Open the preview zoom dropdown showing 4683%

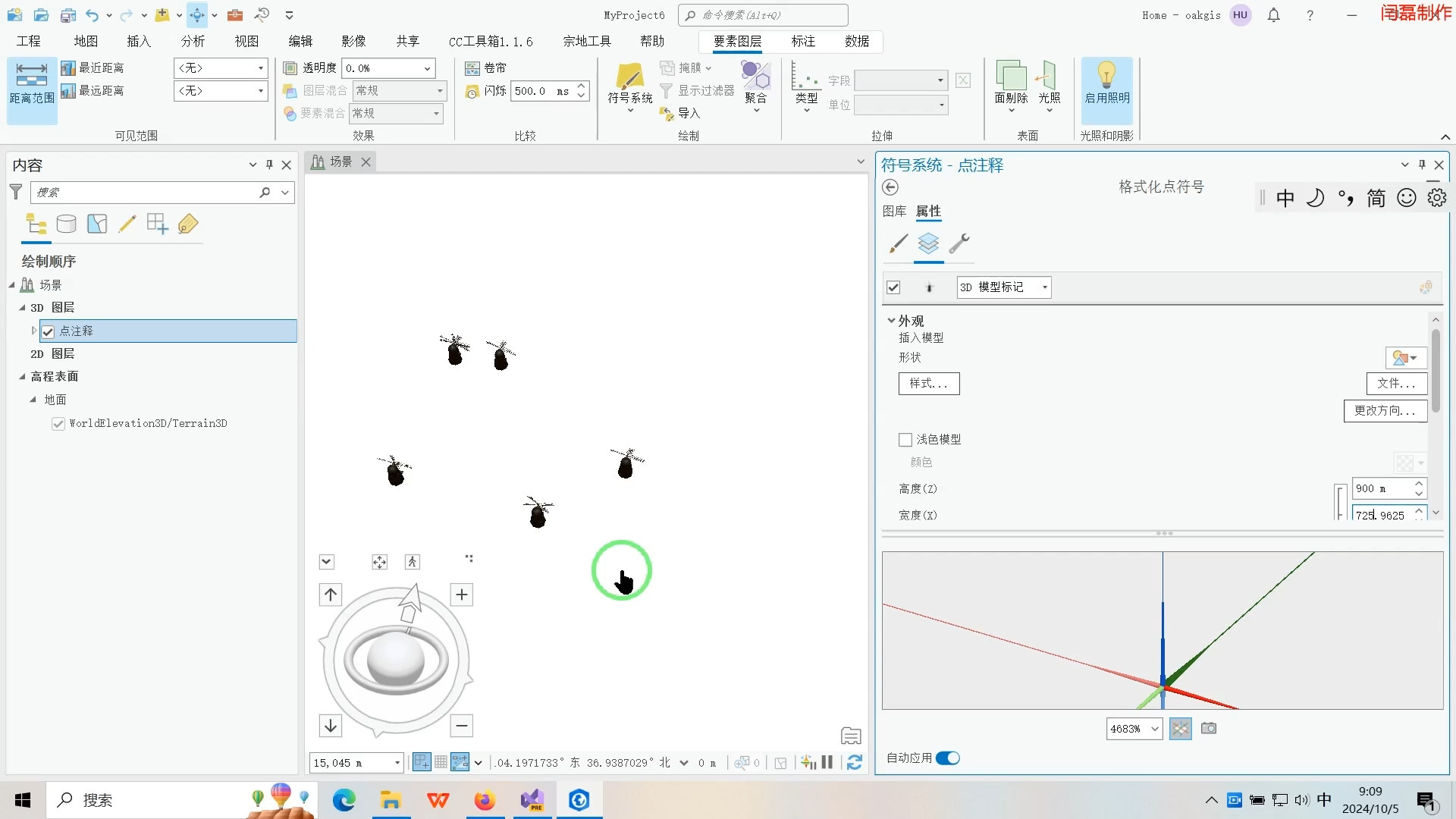coord(1154,728)
